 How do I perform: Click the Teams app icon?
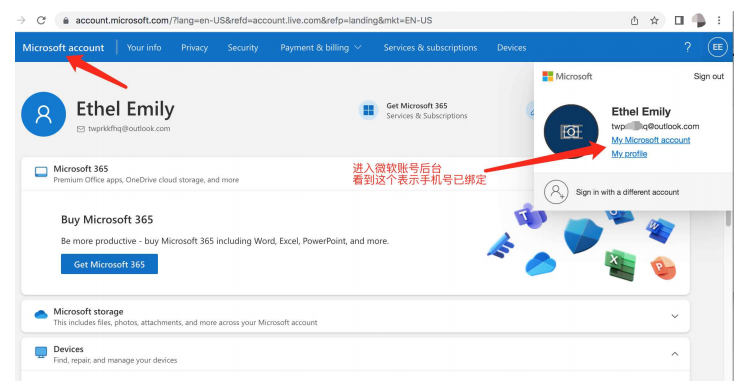tap(529, 217)
